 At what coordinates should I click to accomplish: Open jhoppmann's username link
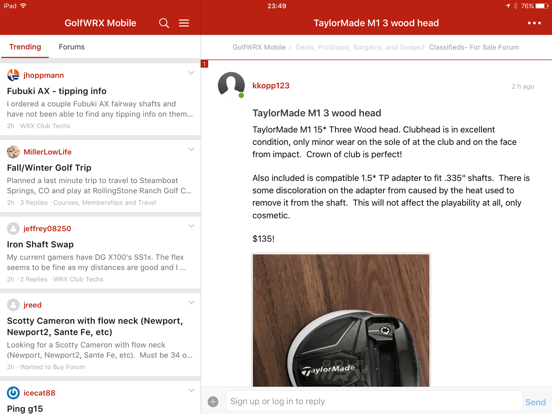[44, 75]
